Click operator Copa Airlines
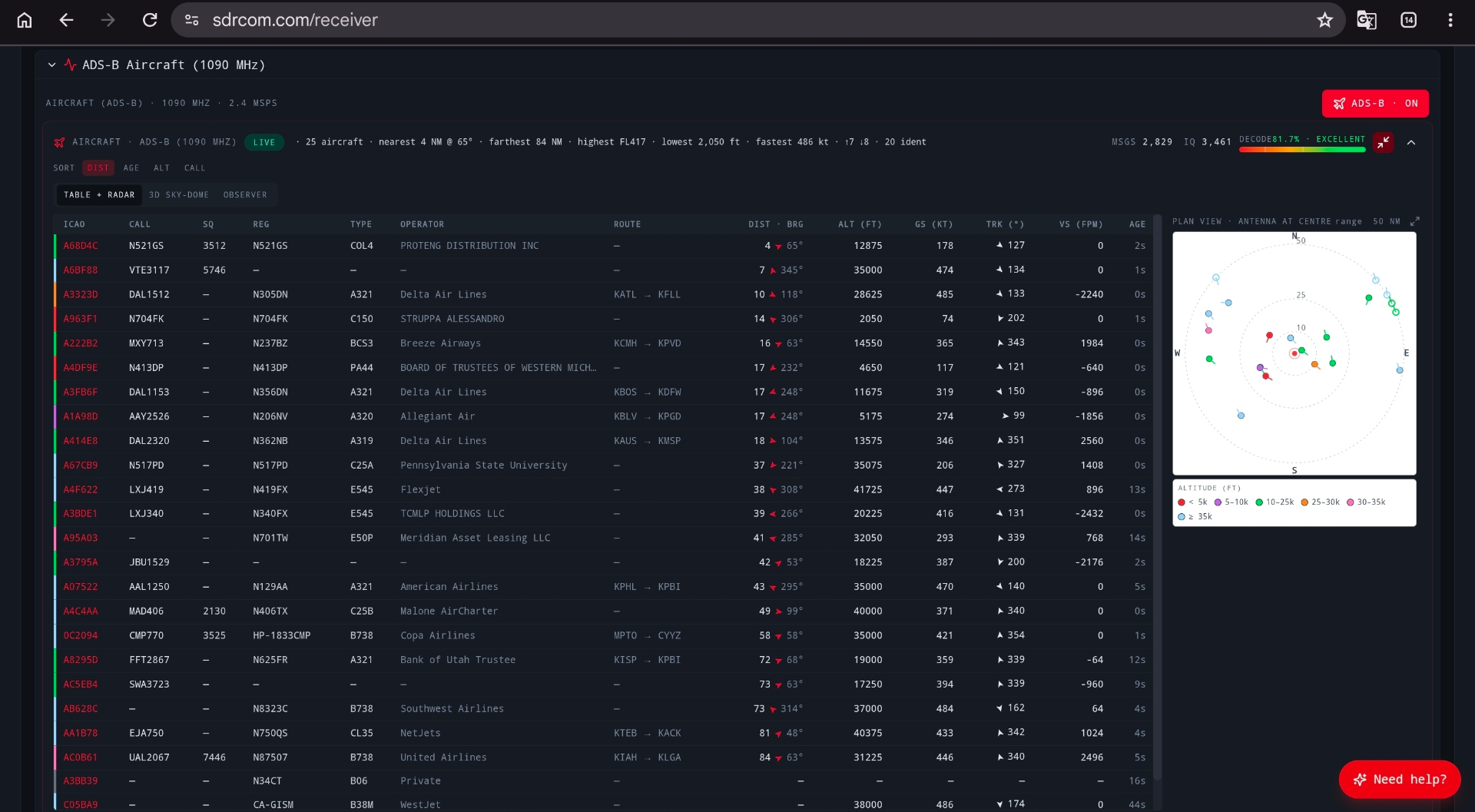This screenshot has height=812, width=1475. (438, 635)
